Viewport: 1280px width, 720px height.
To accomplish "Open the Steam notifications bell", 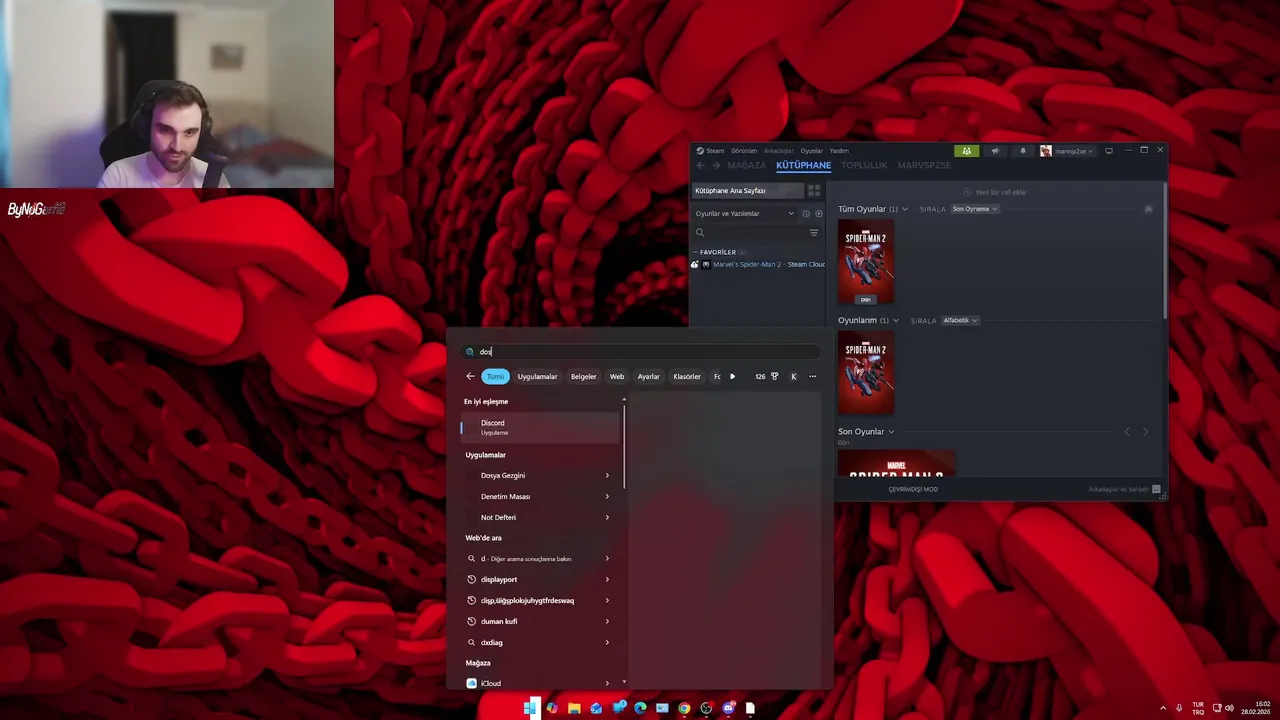I will (x=1022, y=151).
